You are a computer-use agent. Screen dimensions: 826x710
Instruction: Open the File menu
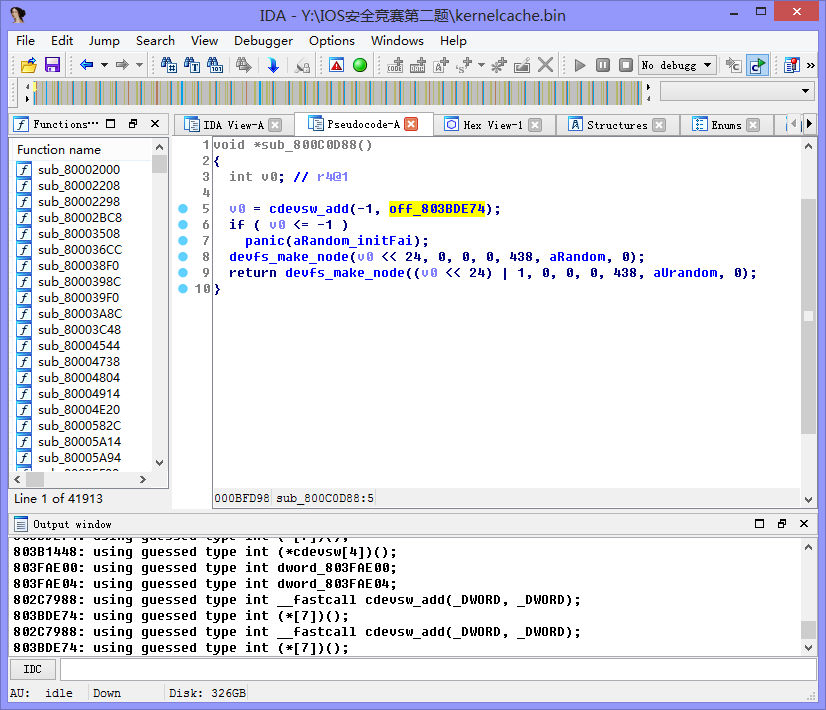pyautogui.click(x=25, y=41)
